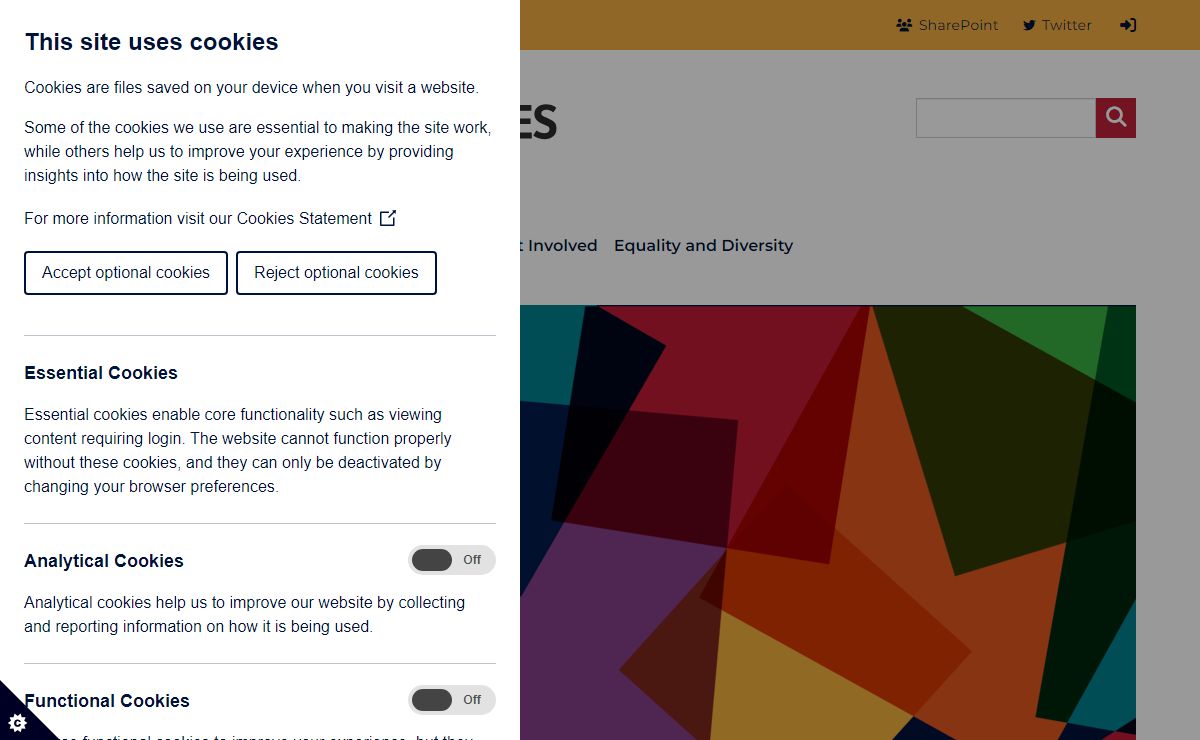Screen dimensions: 1200x740
Task: Accept optional cookies
Action: point(126,273)
